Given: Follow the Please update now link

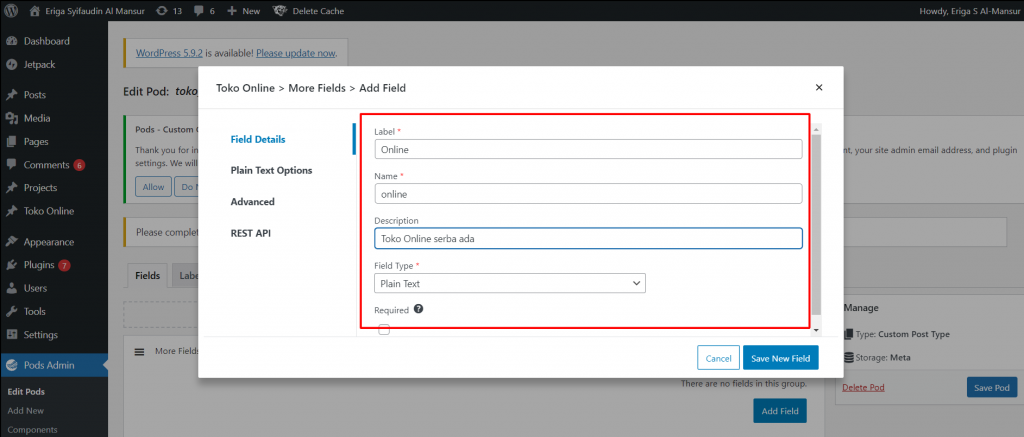Looking at the screenshot, I should pyautogui.click(x=296, y=53).
